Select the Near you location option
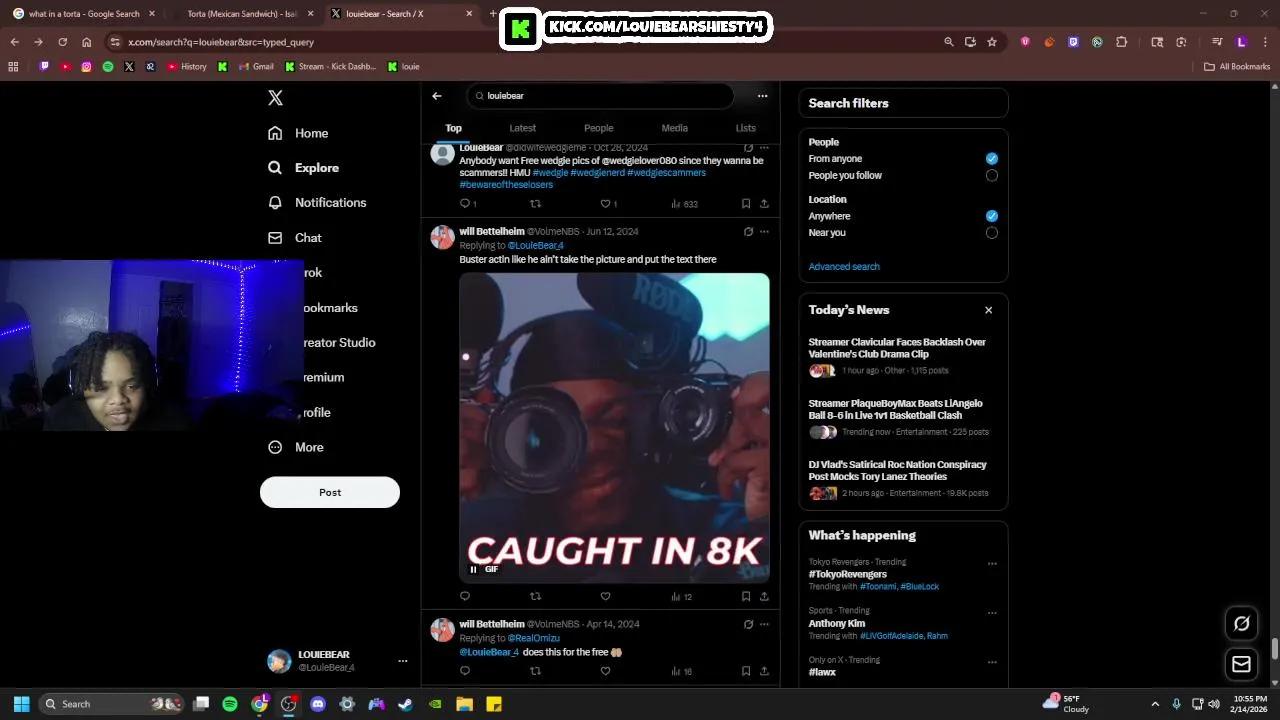 pos(991,233)
